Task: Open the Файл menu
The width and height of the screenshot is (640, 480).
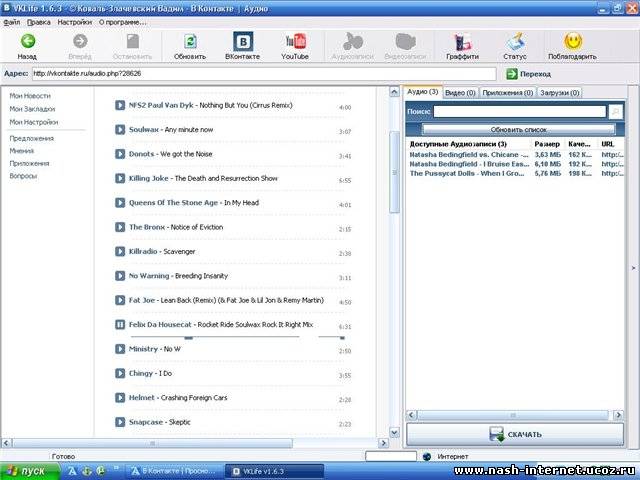Action: (x=11, y=22)
